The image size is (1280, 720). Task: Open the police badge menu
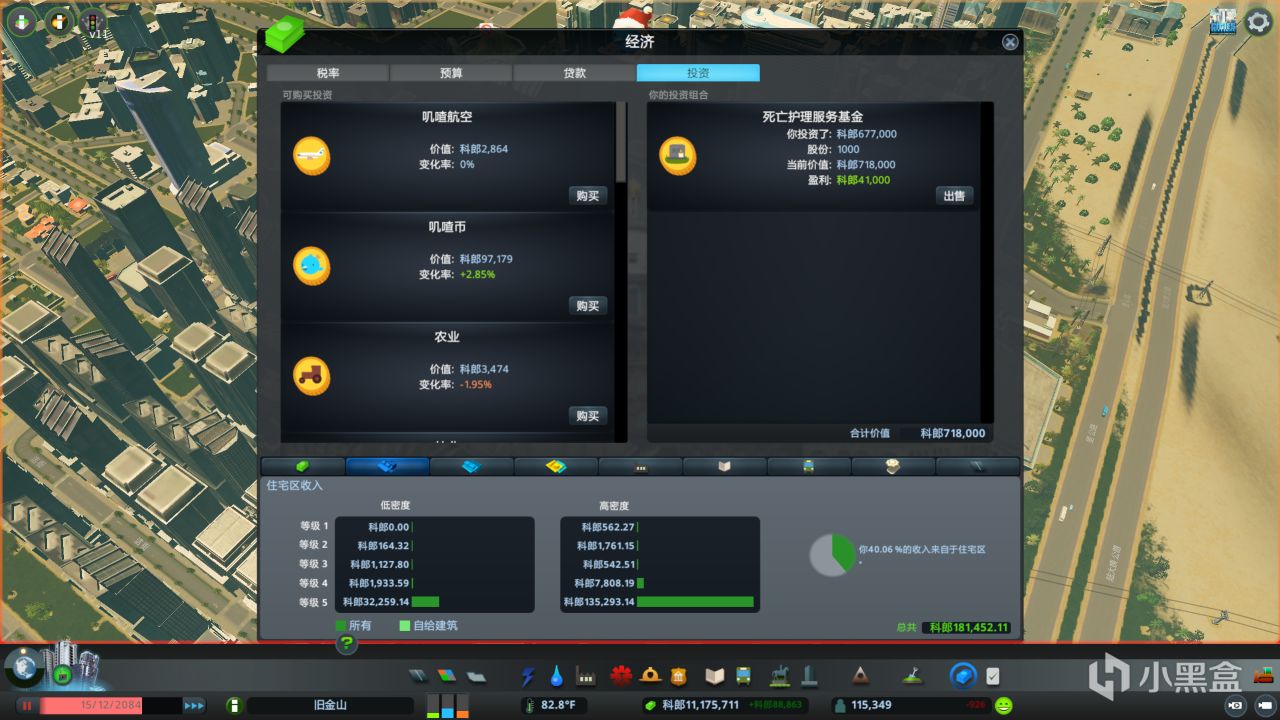tap(679, 677)
